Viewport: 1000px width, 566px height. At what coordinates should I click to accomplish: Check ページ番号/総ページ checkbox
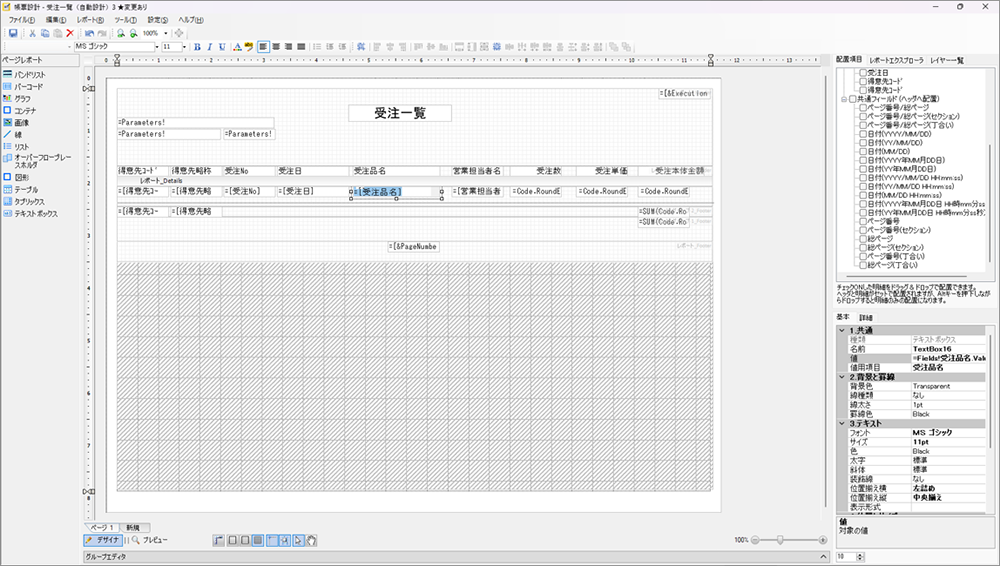(863, 108)
